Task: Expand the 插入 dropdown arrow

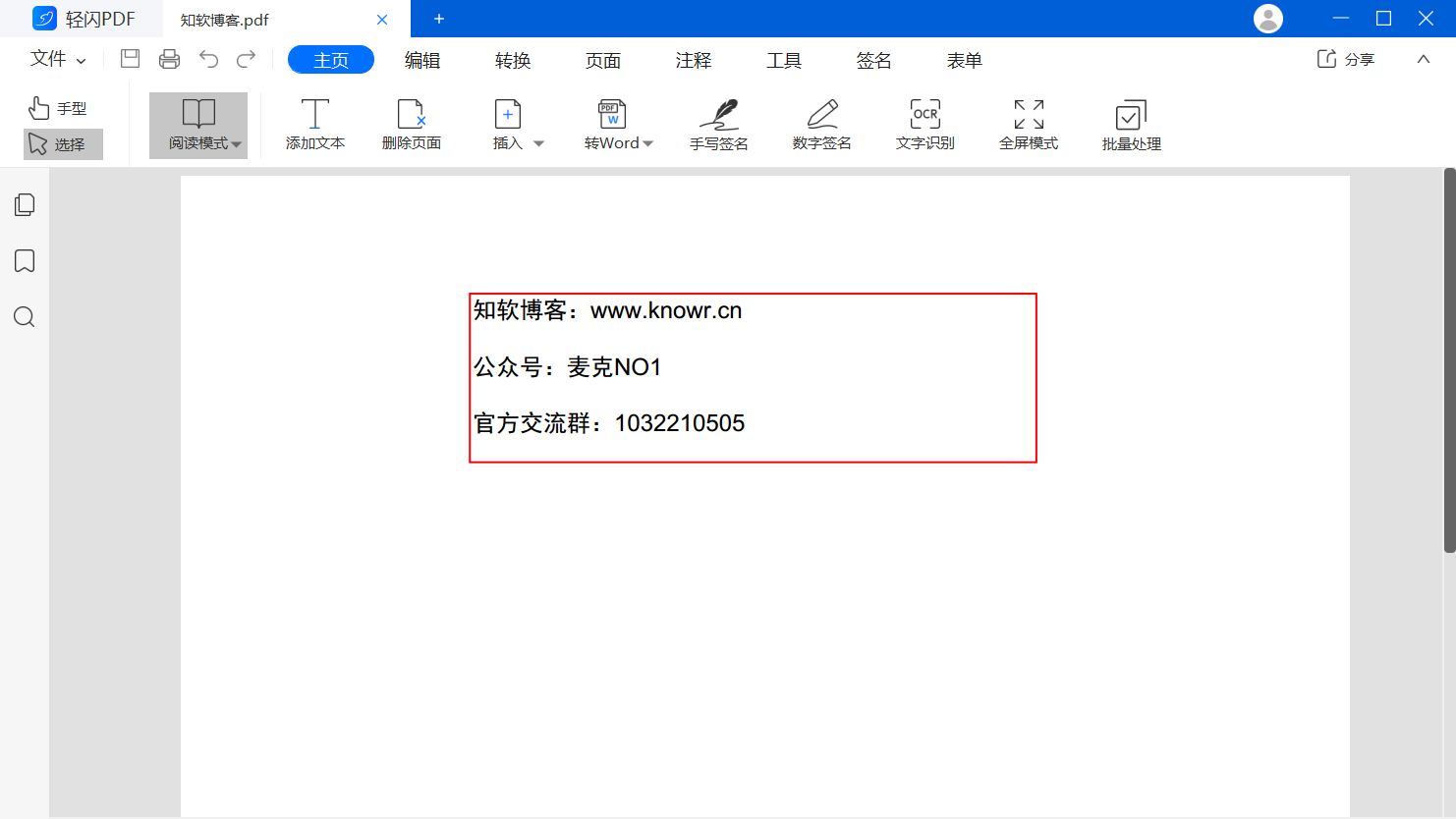Action: (538, 143)
